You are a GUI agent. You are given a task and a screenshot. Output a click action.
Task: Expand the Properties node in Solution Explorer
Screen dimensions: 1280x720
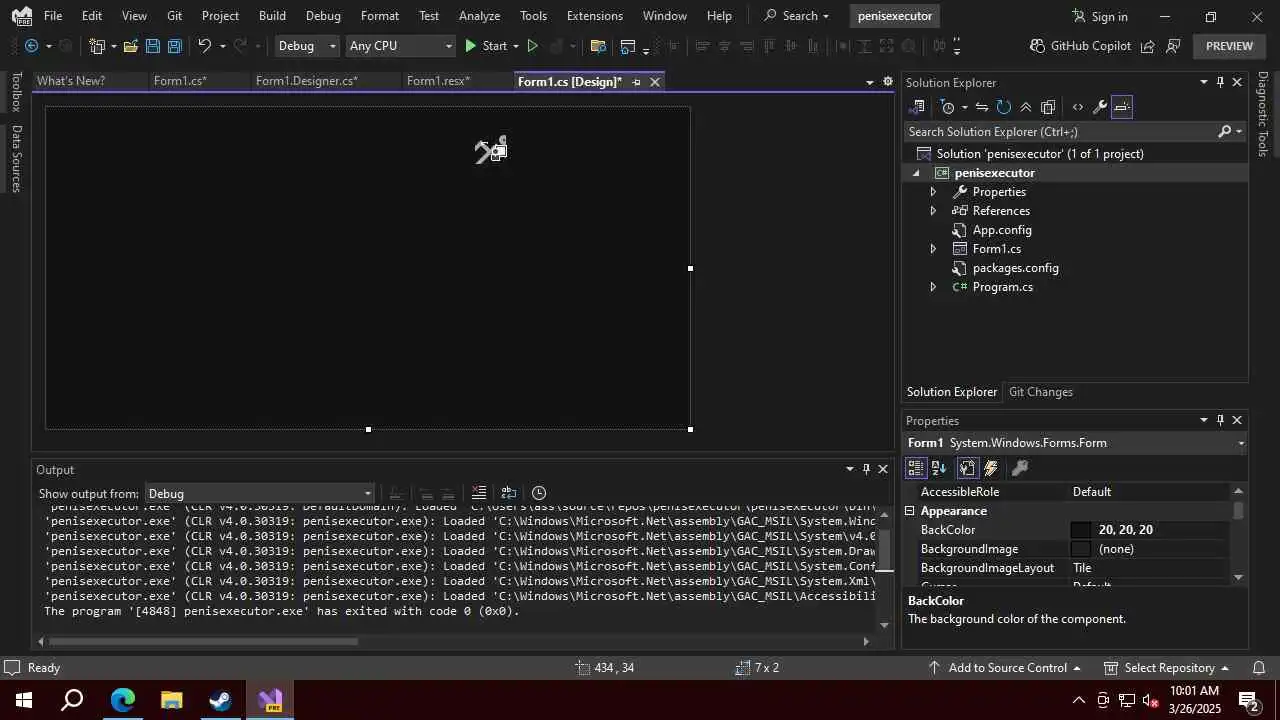coord(933,192)
